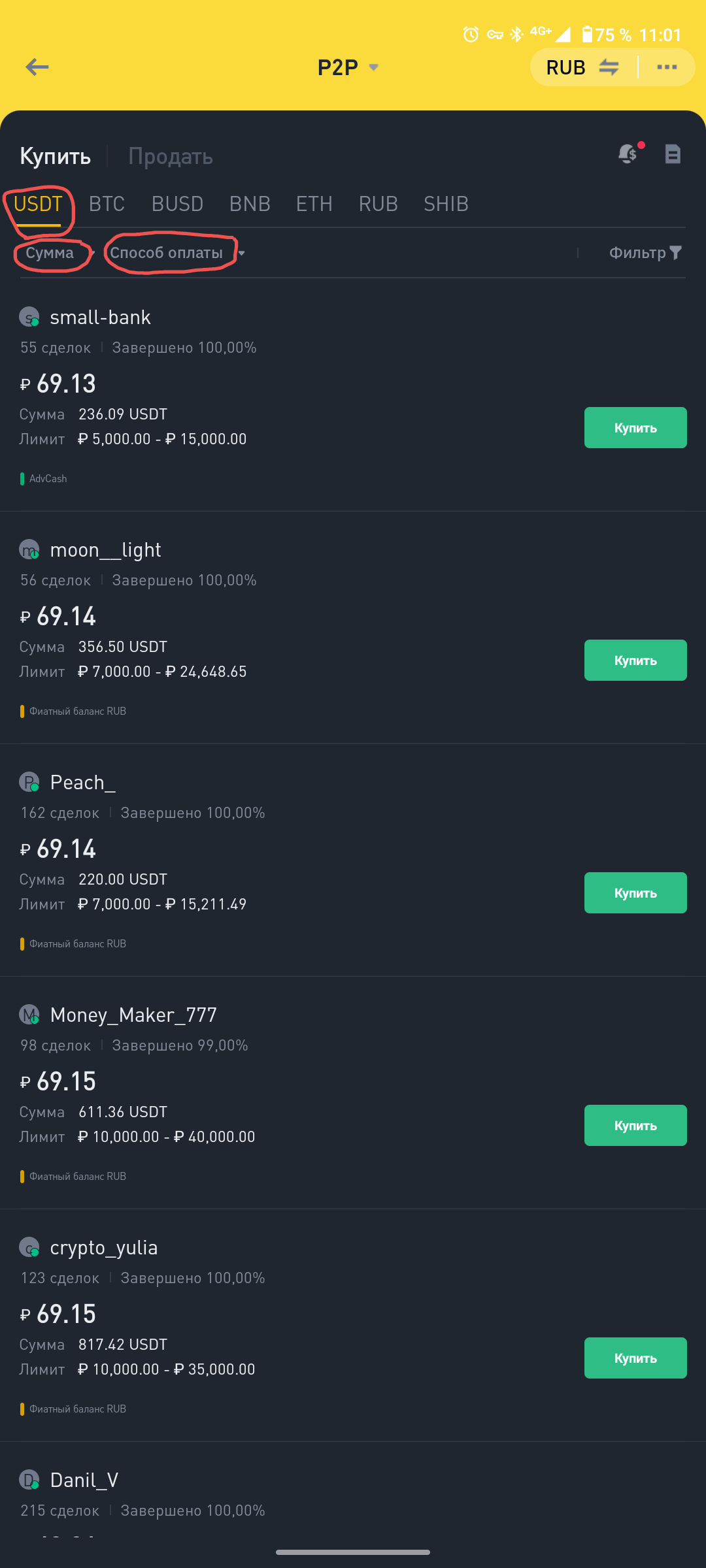Expand the Способ оплаты dropdown
Image resolution: width=706 pixels, height=1568 pixels.
click(x=176, y=253)
